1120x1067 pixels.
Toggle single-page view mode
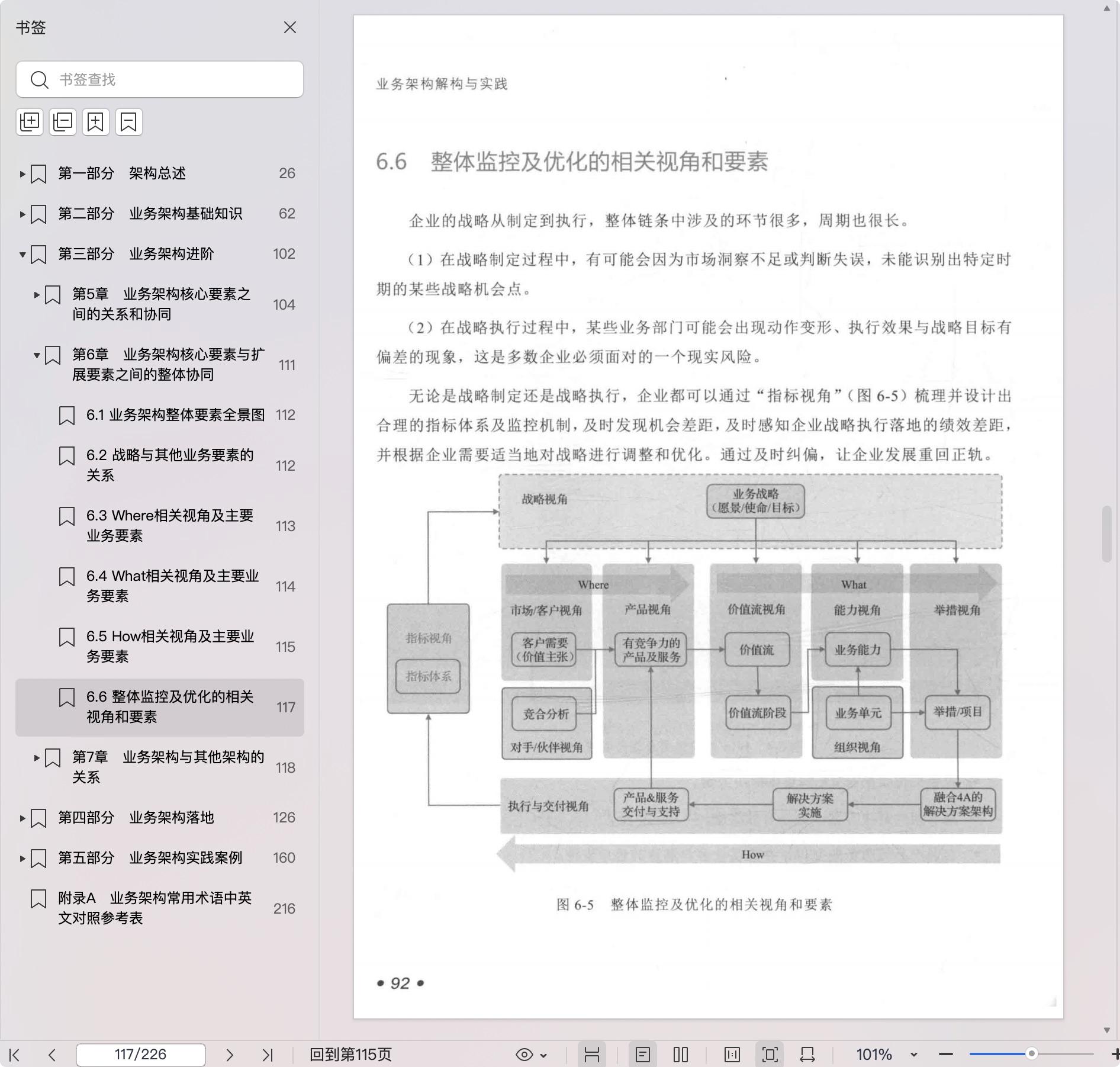point(643,1055)
